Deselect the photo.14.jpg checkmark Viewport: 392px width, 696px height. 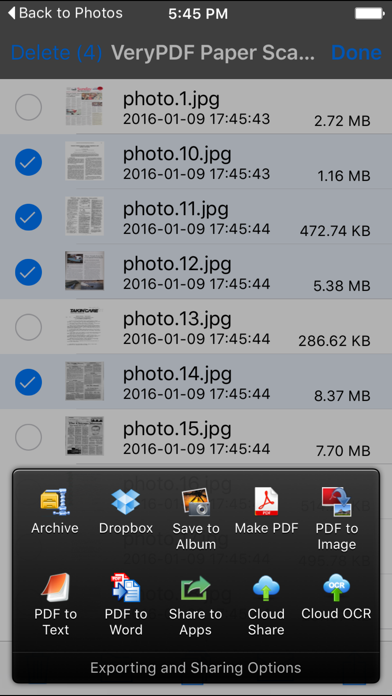point(28,382)
